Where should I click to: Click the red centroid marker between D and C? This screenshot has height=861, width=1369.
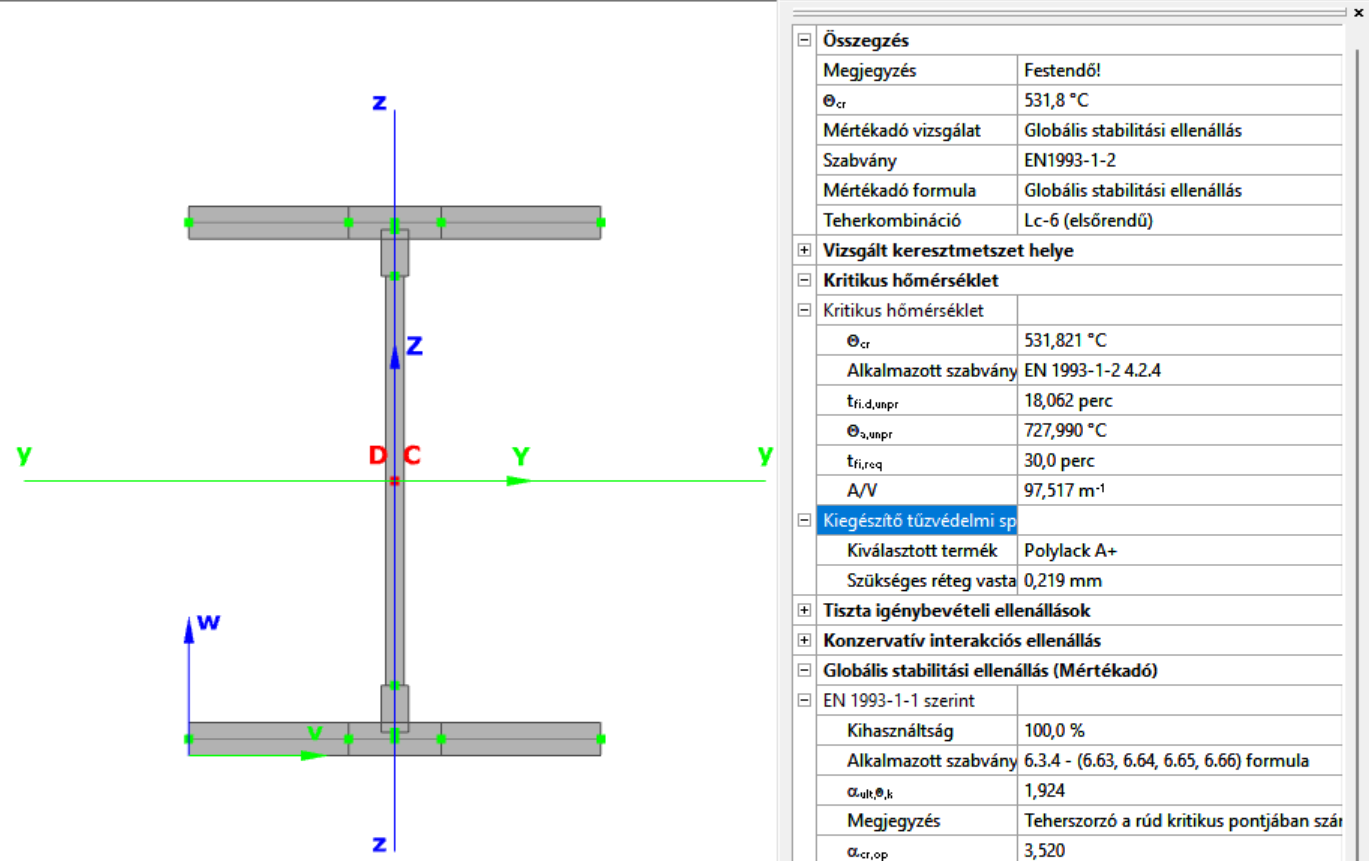(394, 481)
